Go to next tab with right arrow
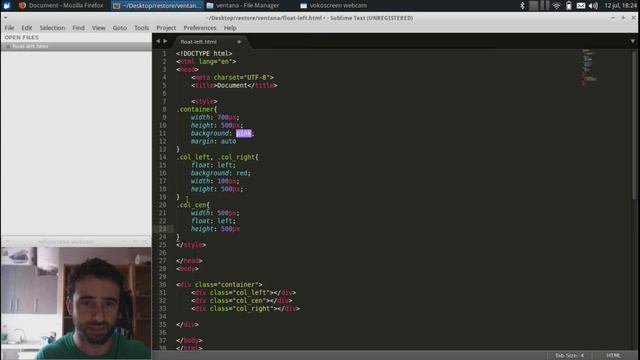The height and width of the screenshot is (360, 640). 165,41
